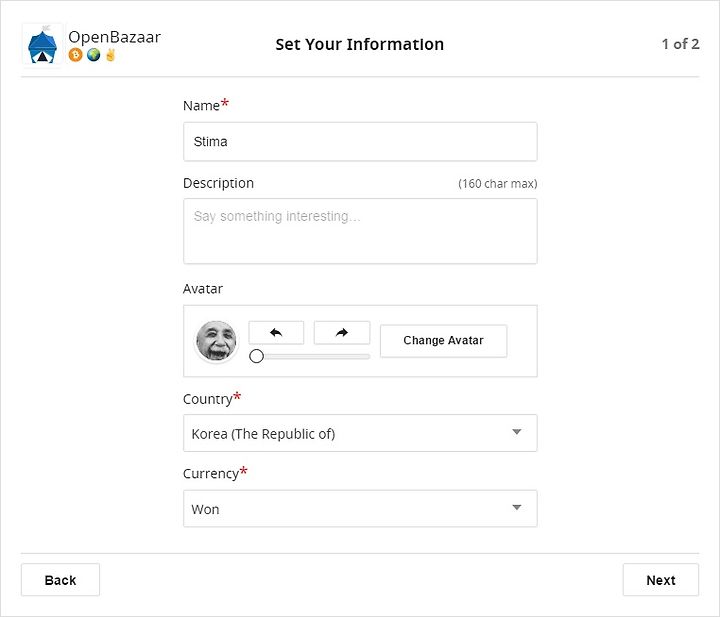Click the Einstein avatar thumbnail
Image resolution: width=720 pixels, height=617 pixels.
(216, 341)
